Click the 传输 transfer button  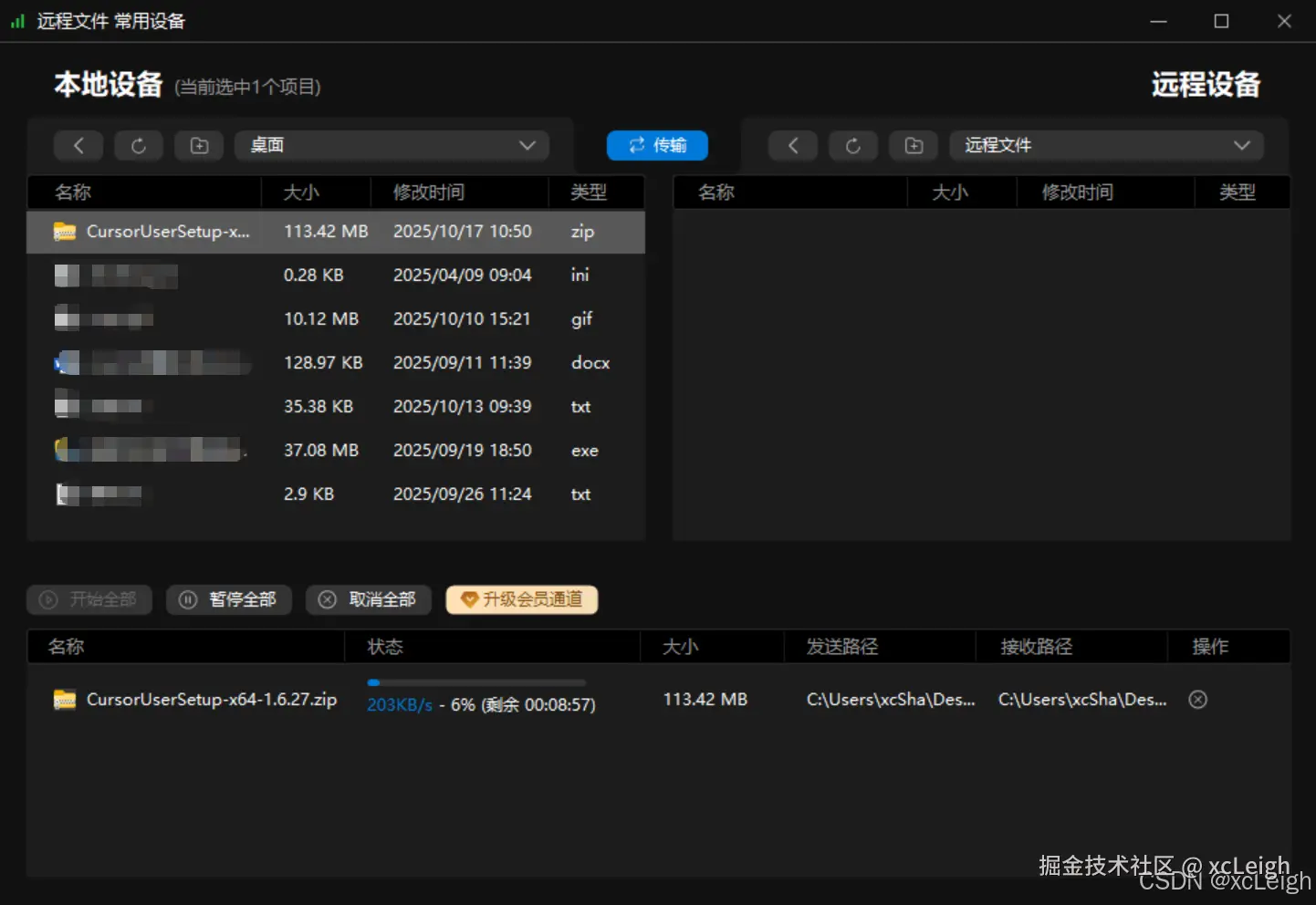(x=656, y=145)
